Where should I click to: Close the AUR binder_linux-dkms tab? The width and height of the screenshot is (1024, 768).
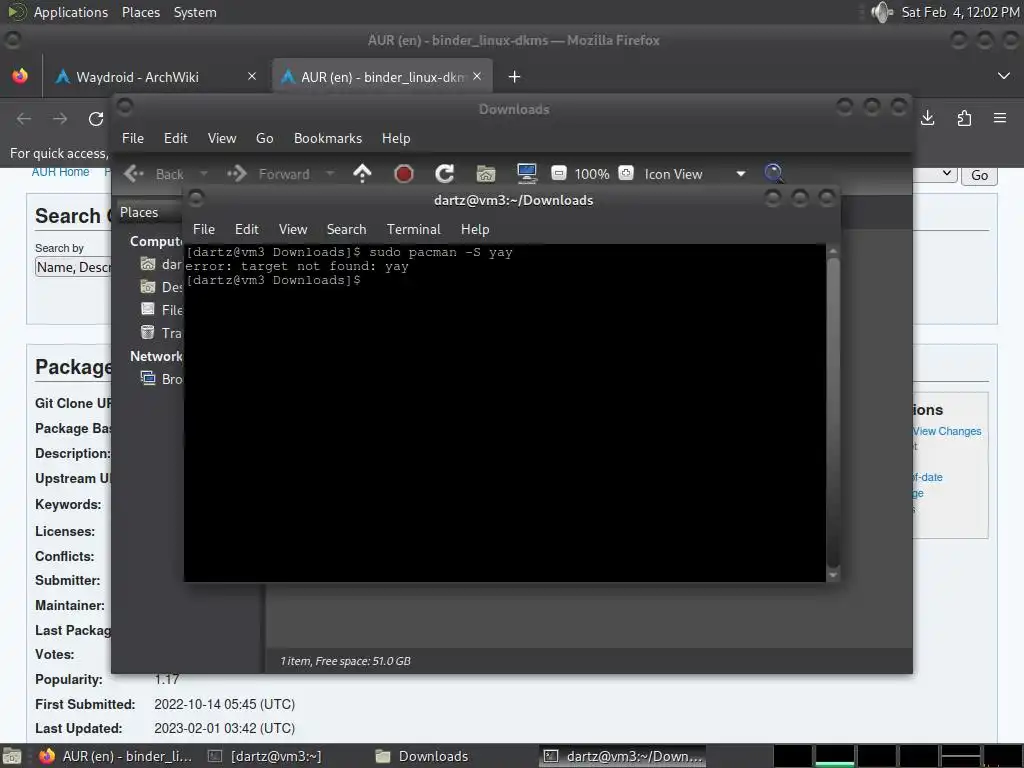pos(477,76)
